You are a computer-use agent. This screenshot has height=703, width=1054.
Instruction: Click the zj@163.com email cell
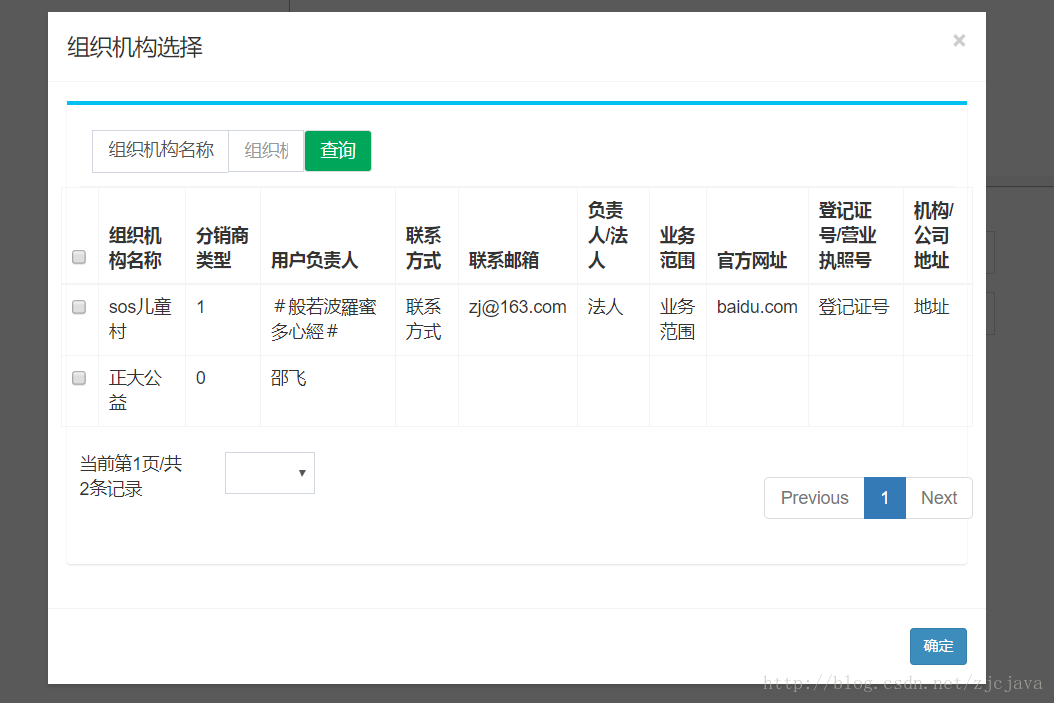point(518,319)
